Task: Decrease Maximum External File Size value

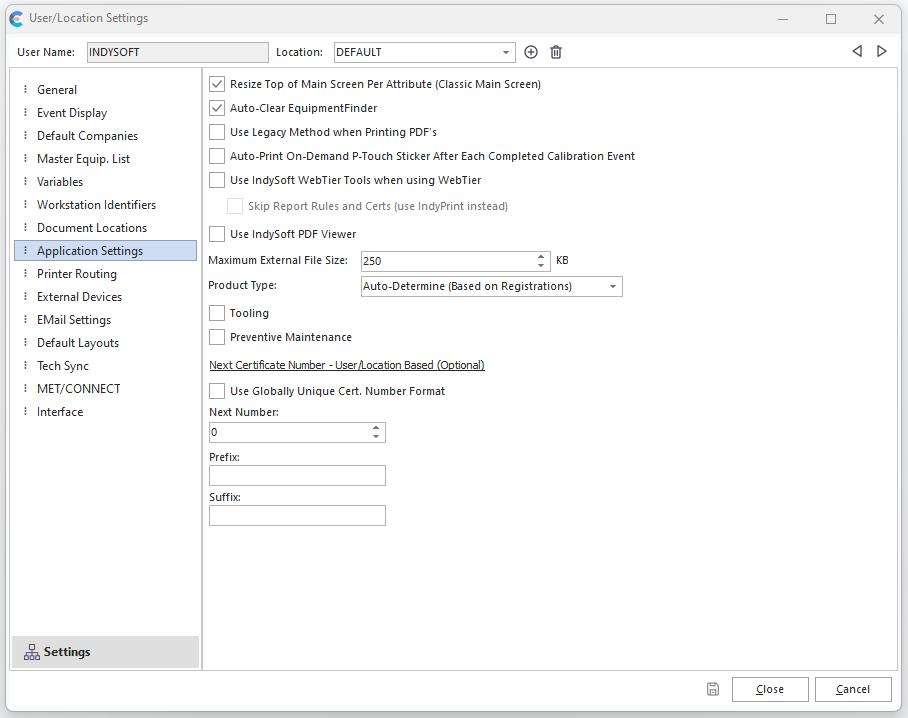Action: pos(541,266)
